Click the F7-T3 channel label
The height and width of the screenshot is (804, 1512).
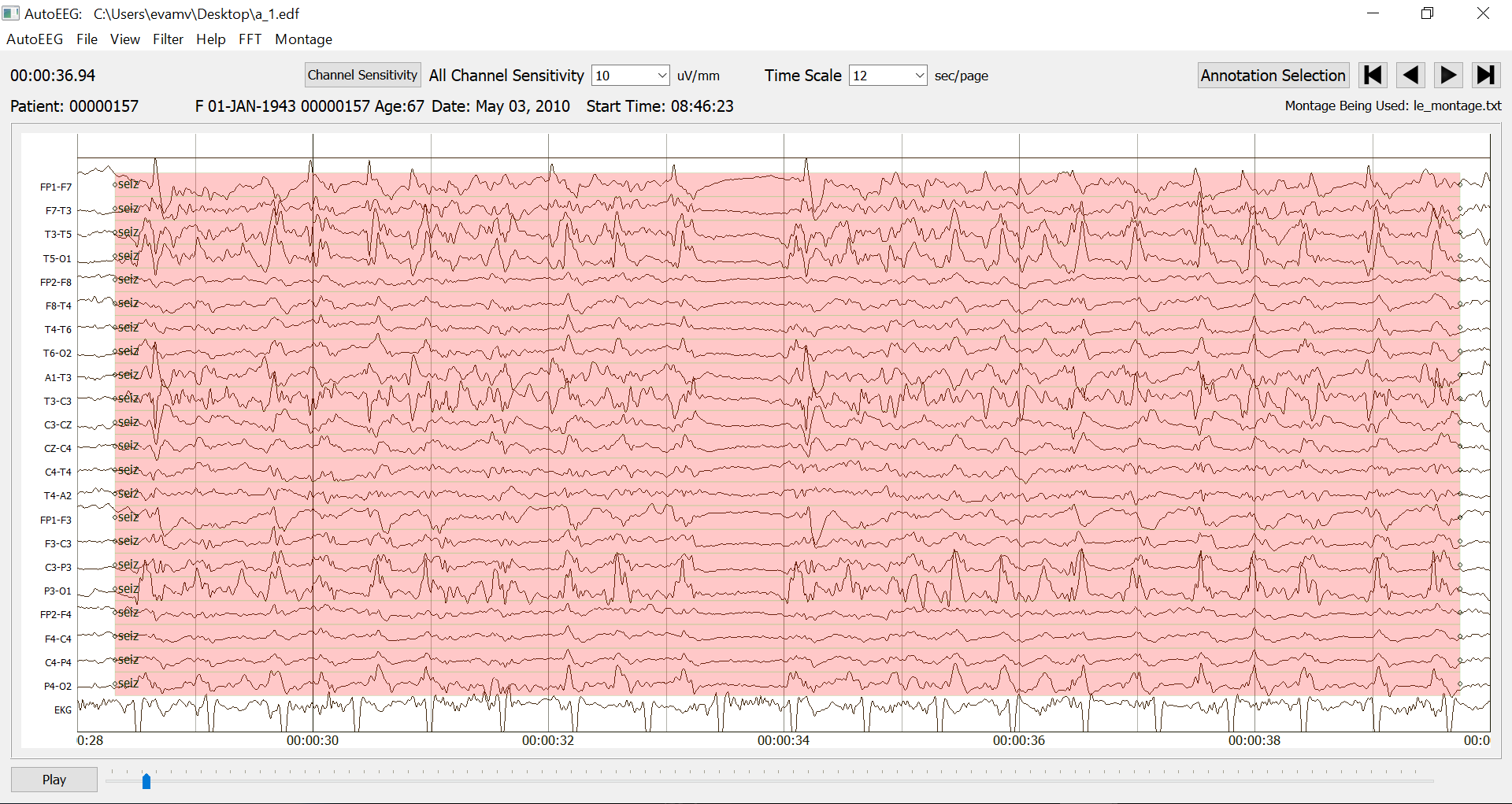pos(58,211)
